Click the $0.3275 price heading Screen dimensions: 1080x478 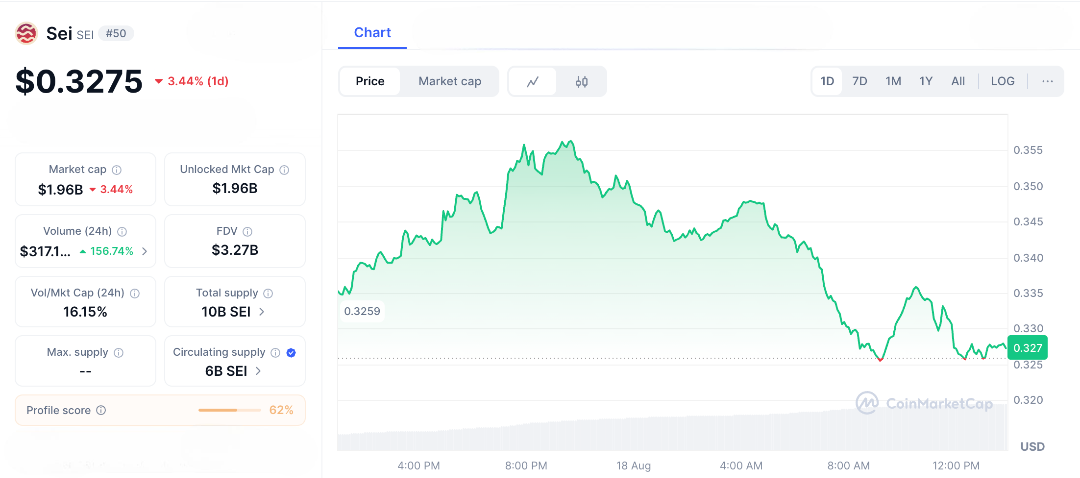[79, 81]
